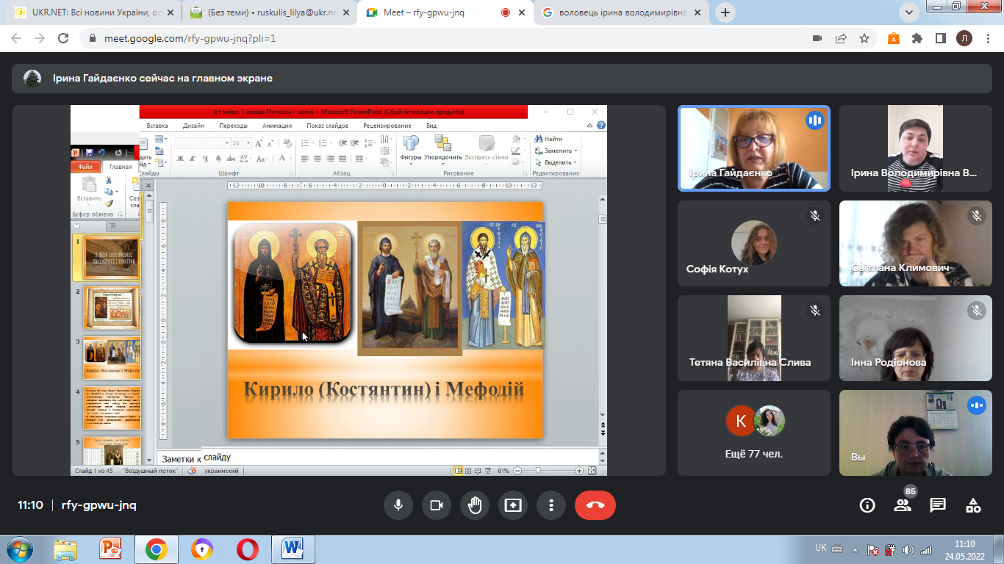
Task: Click the Present now screen share icon
Action: click(512, 505)
